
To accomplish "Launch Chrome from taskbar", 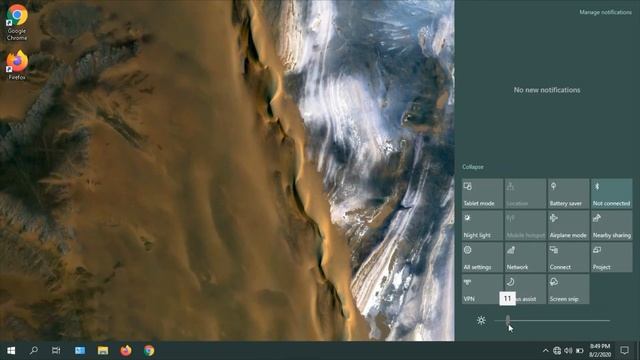I will tap(149, 351).
